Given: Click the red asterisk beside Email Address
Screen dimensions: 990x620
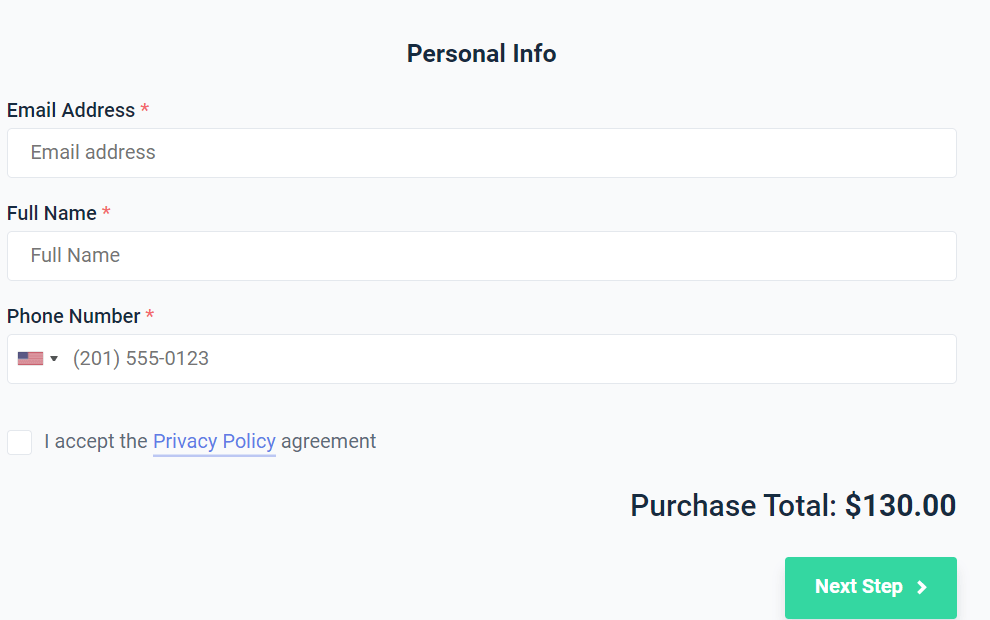Looking at the screenshot, I should [145, 109].
